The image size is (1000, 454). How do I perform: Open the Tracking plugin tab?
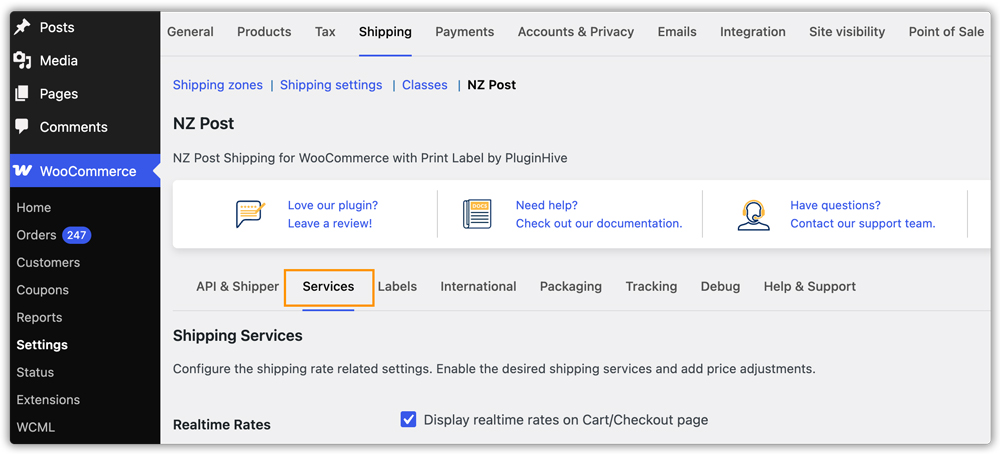(x=651, y=287)
